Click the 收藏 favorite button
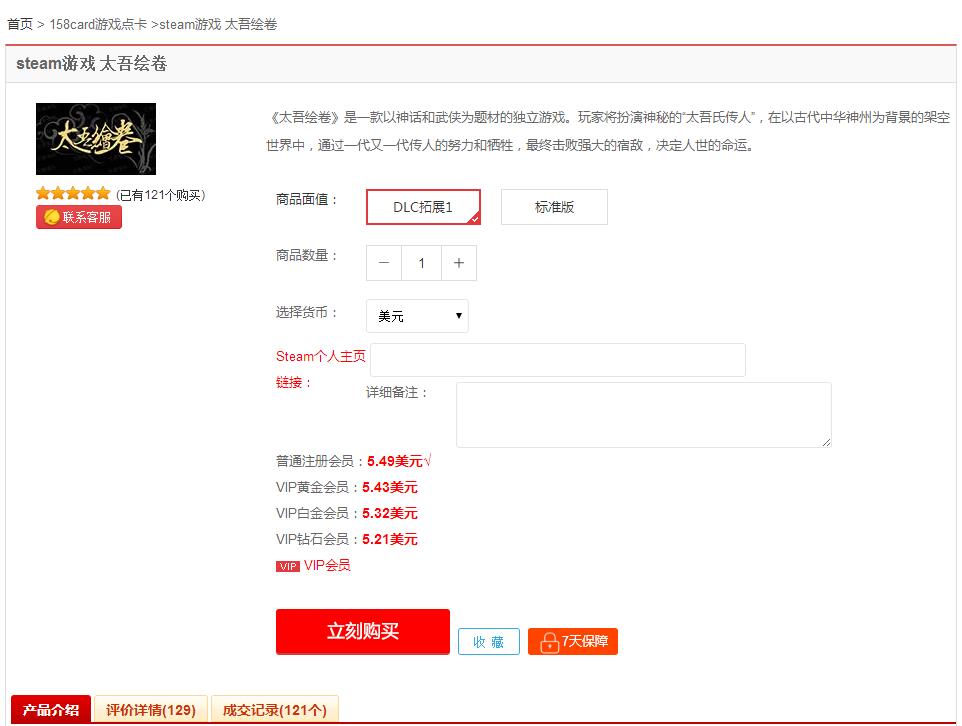The width and height of the screenshot is (962, 726). (489, 641)
